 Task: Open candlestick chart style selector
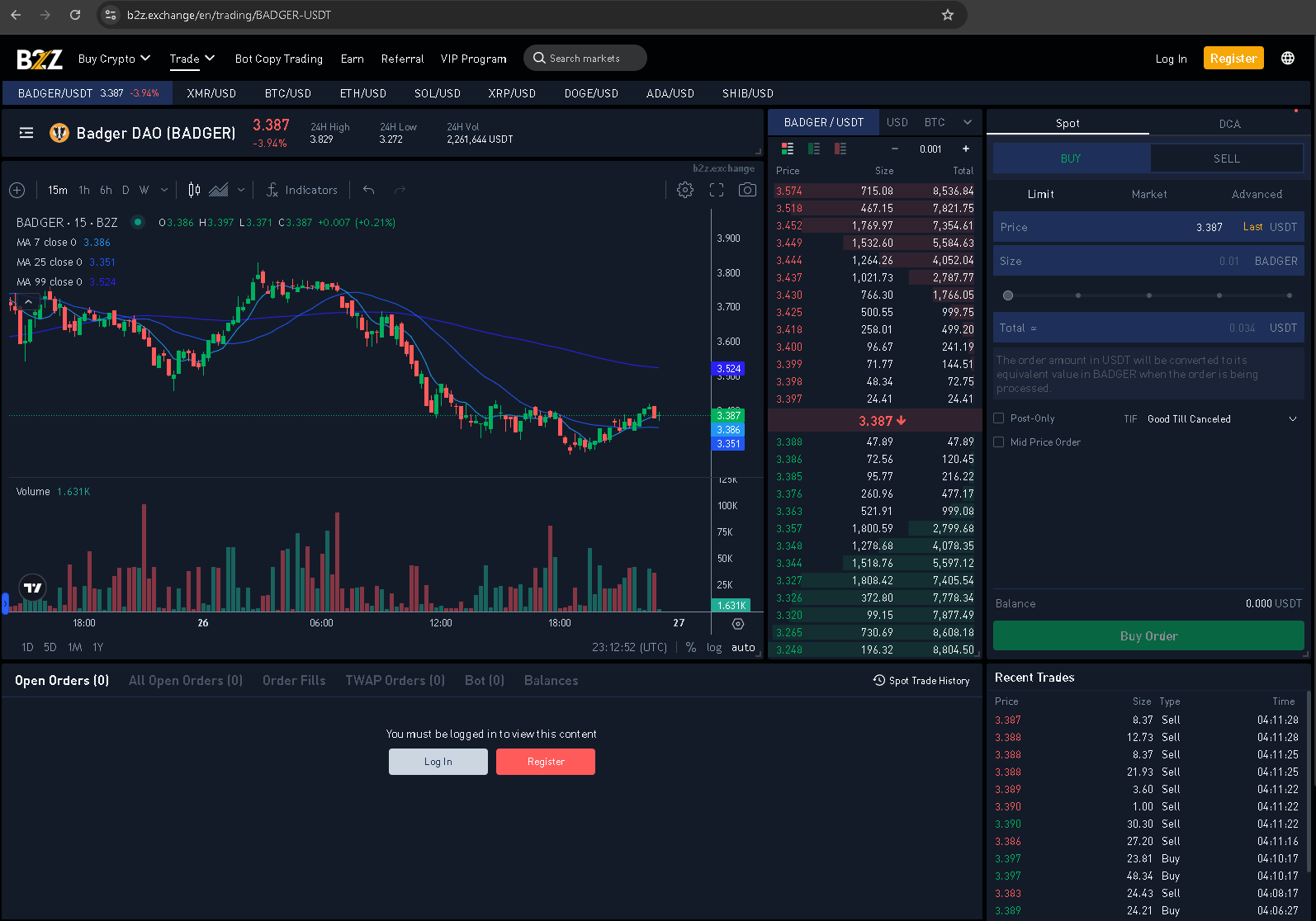[194, 190]
